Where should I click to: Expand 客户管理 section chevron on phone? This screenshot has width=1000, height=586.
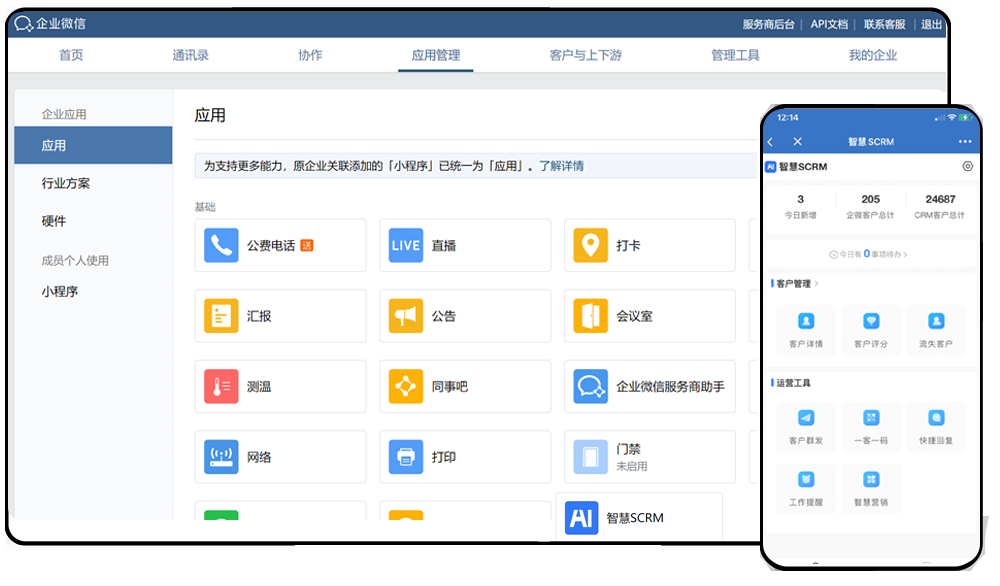[816, 284]
